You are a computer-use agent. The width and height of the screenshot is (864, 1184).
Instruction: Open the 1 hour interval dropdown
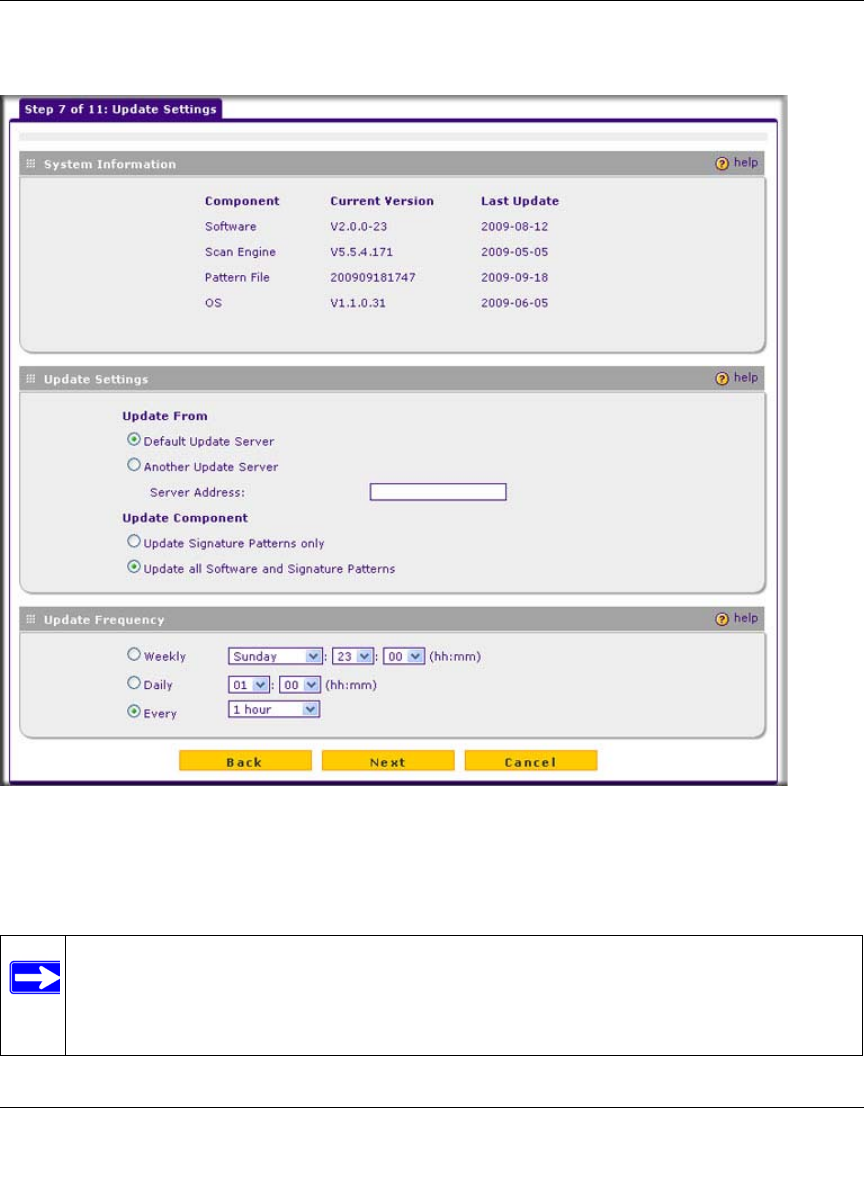tap(274, 710)
